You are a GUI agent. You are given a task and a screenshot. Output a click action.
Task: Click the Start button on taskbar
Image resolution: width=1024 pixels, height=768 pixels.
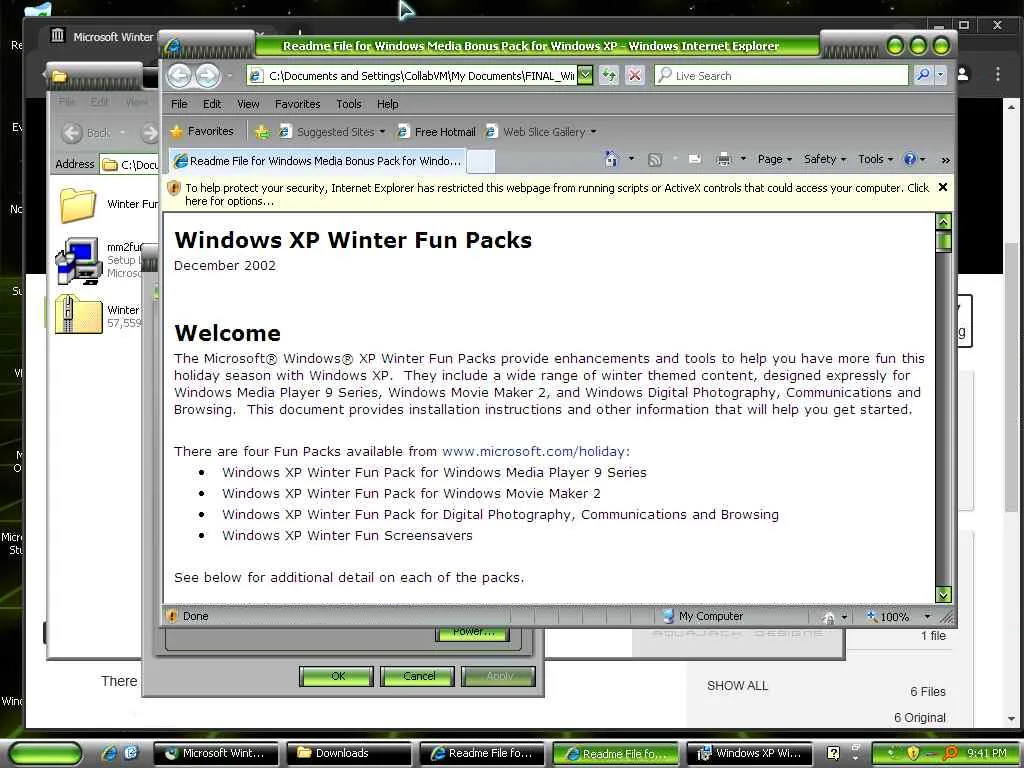coord(45,754)
